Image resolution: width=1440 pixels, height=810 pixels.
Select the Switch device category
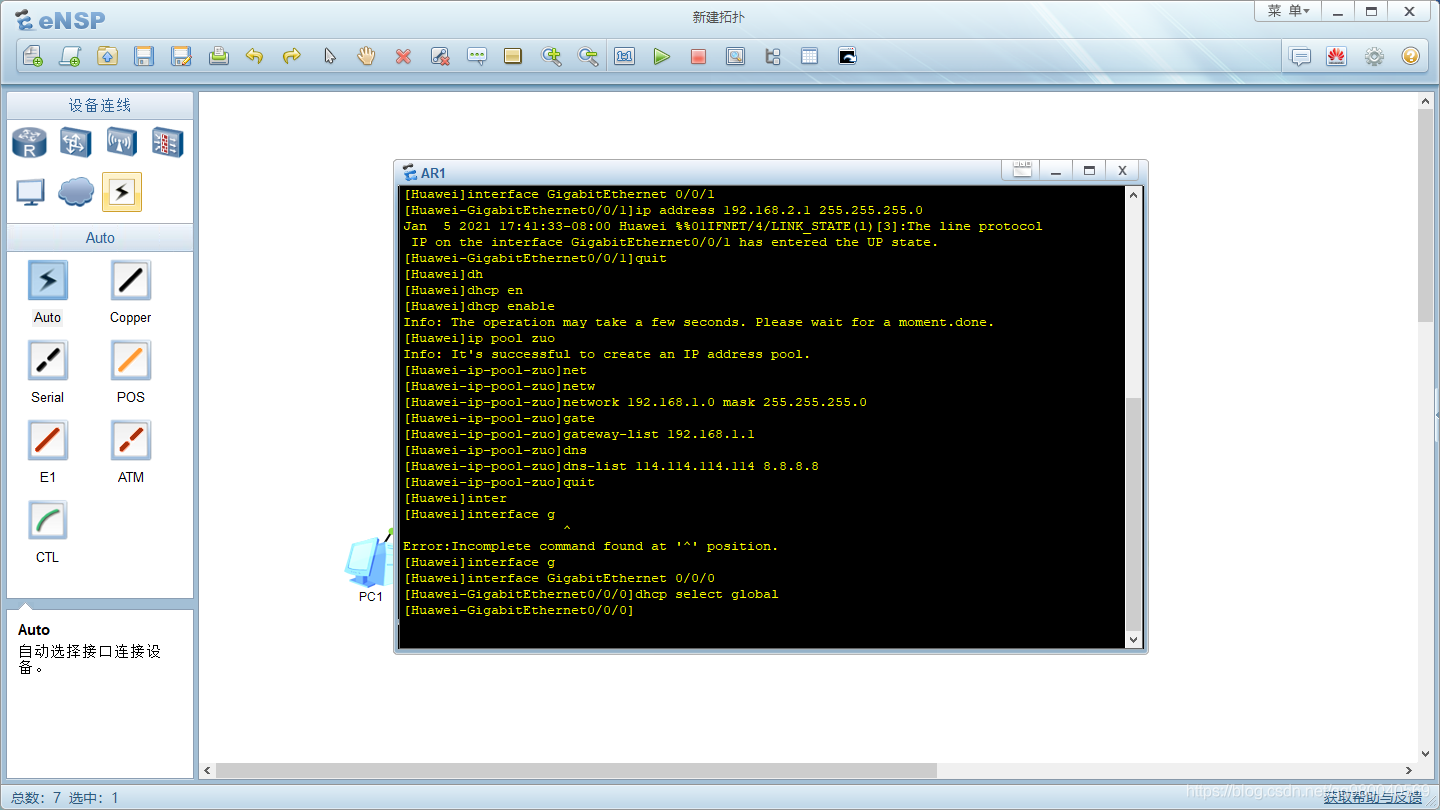tap(75, 143)
